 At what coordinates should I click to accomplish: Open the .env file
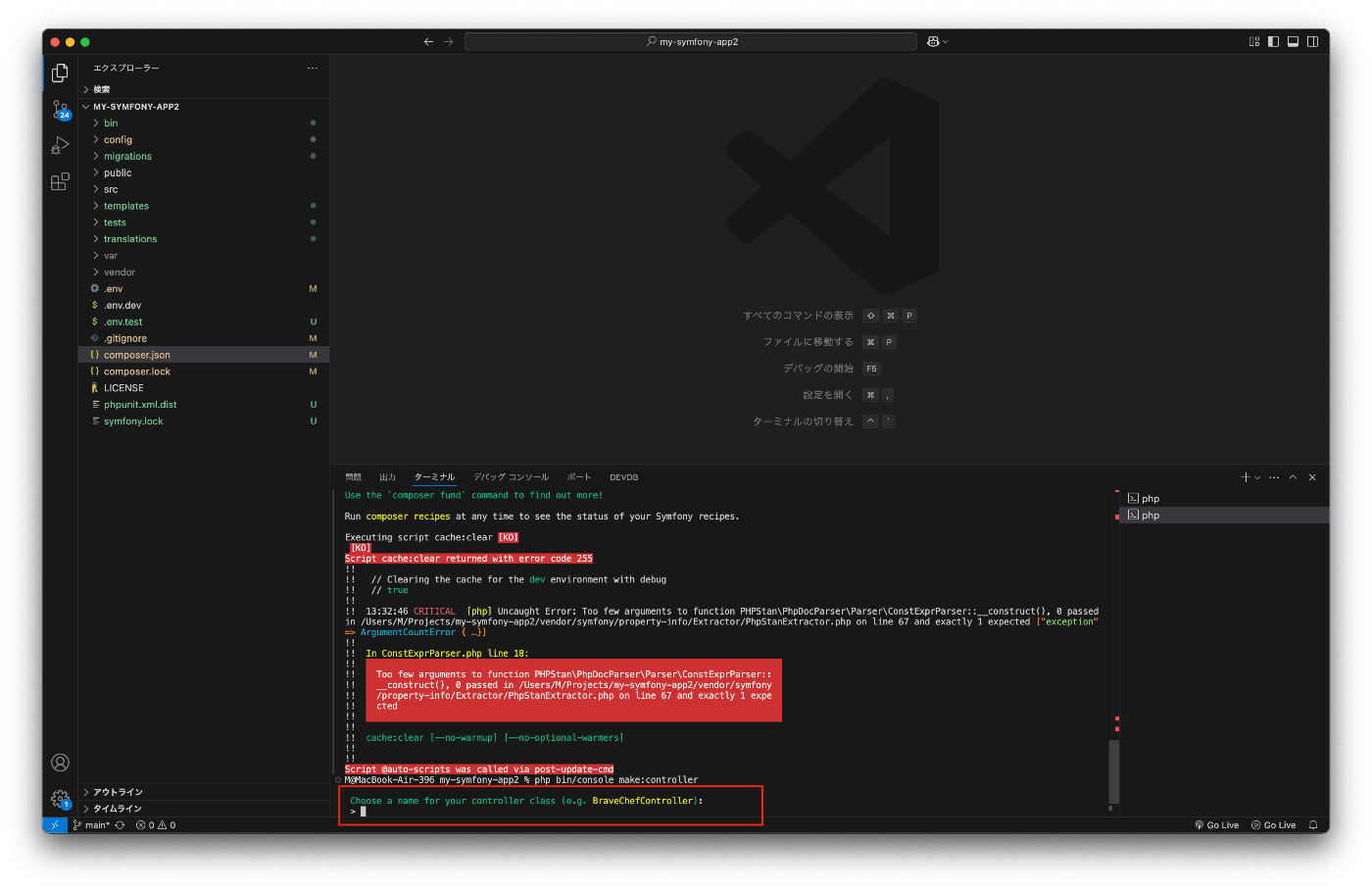point(204,289)
